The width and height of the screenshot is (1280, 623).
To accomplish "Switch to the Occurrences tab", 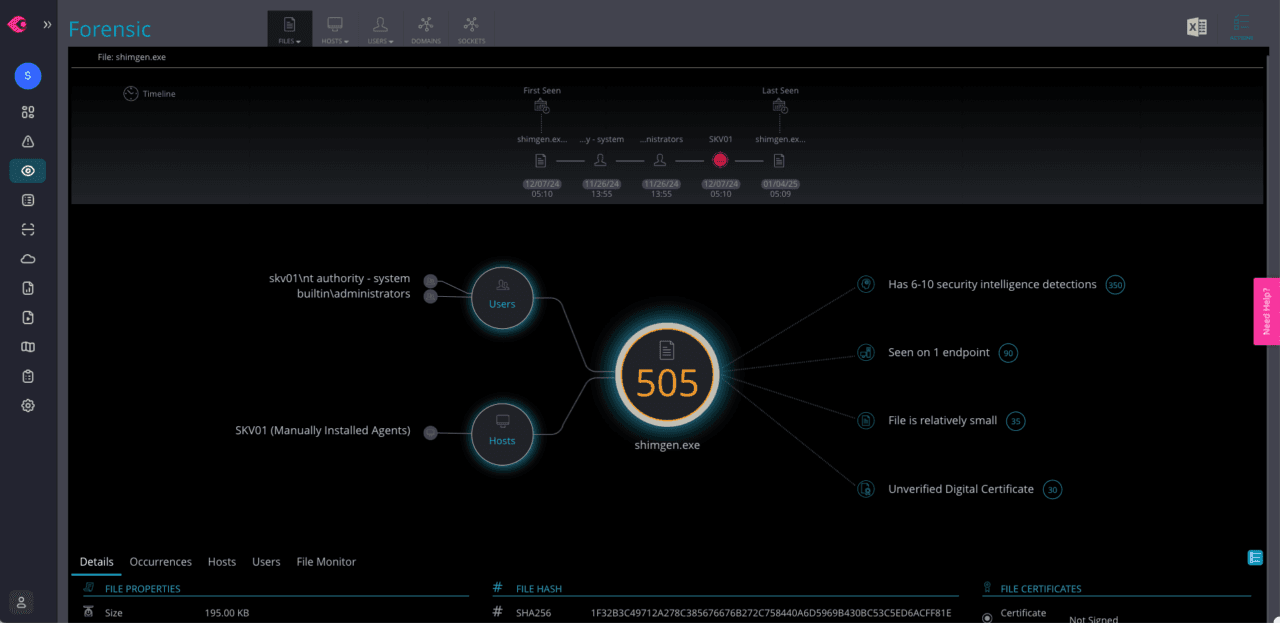I will tap(160, 562).
